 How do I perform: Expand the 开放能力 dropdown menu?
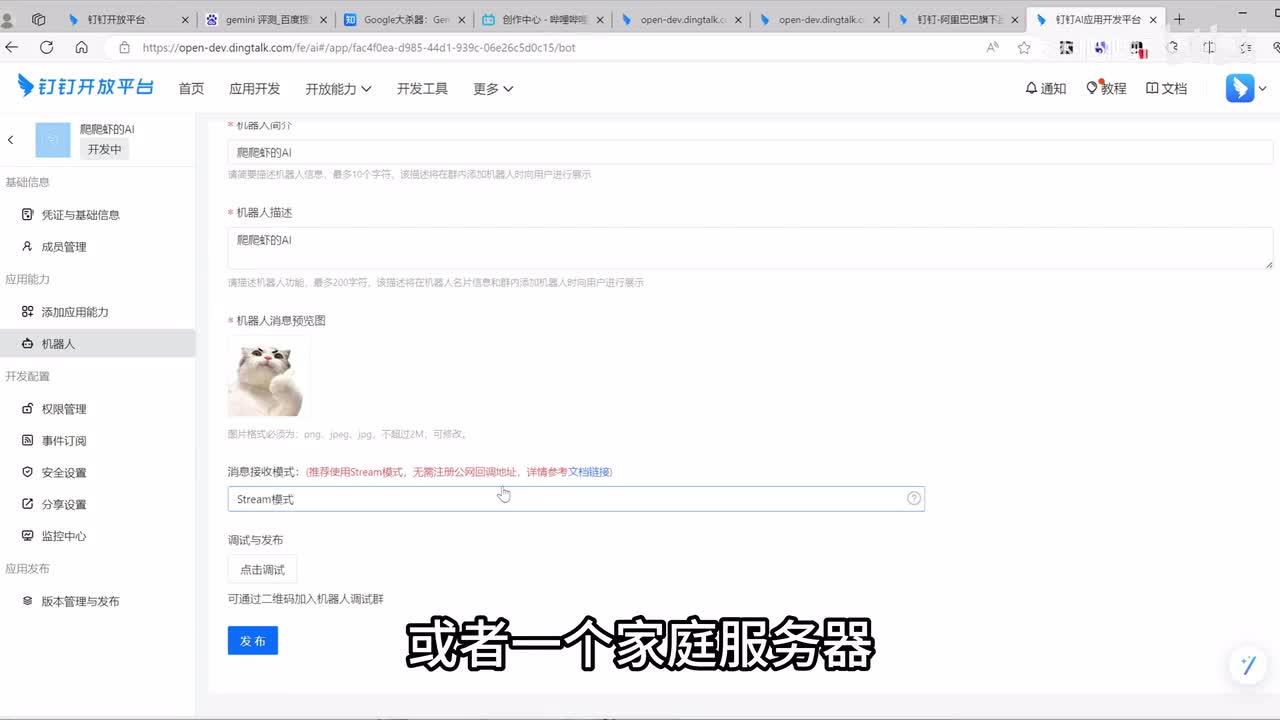338,89
